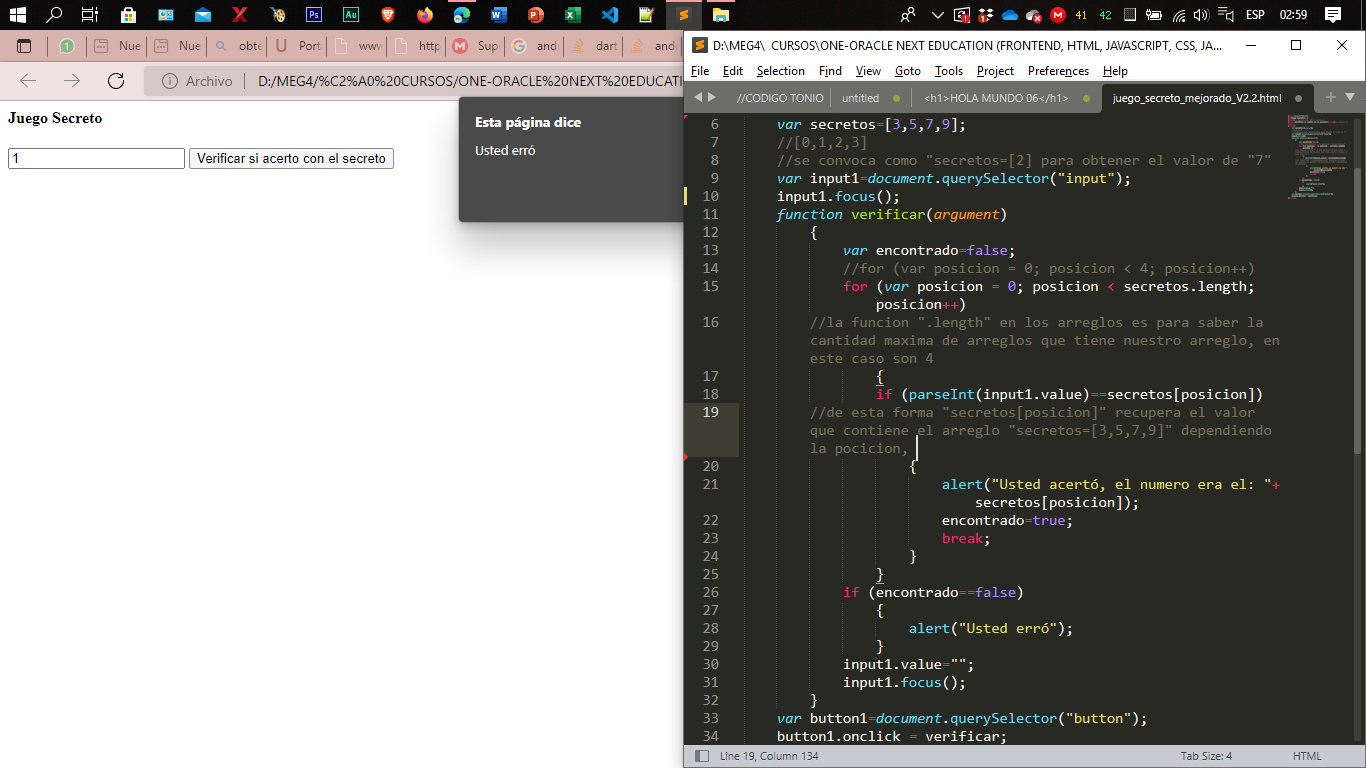Click the secret number input field
Viewport: 1366px width, 768px height.
click(x=97, y=158)
